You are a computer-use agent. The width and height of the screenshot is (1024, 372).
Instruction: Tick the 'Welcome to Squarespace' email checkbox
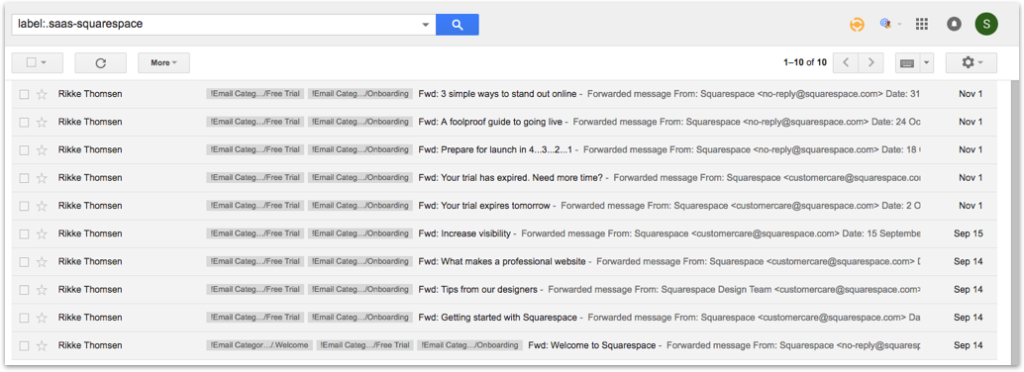point(24,345)
